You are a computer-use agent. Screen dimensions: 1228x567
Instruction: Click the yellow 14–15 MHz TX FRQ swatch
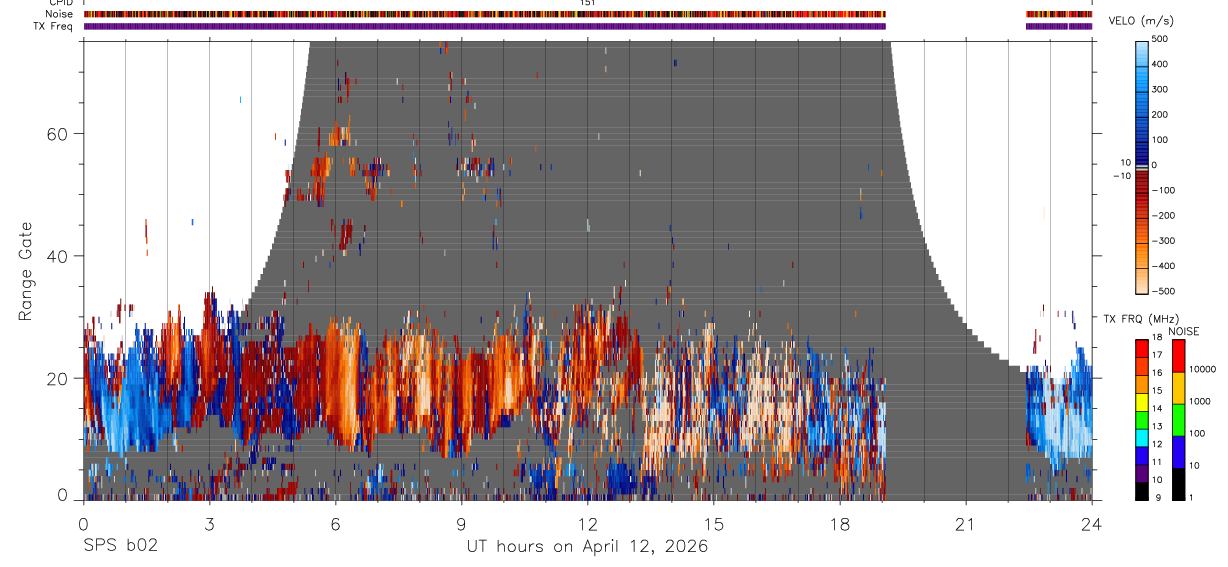1142,402
